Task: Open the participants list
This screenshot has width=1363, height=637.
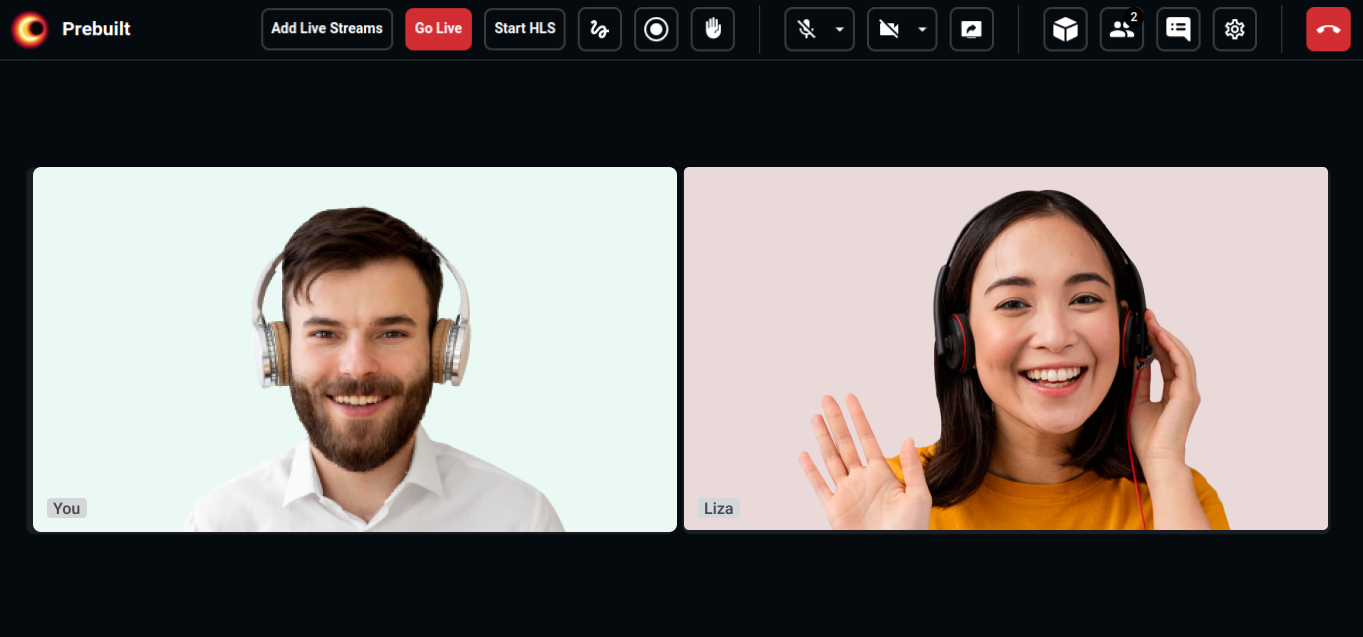Action: (x=1122, y=29)
